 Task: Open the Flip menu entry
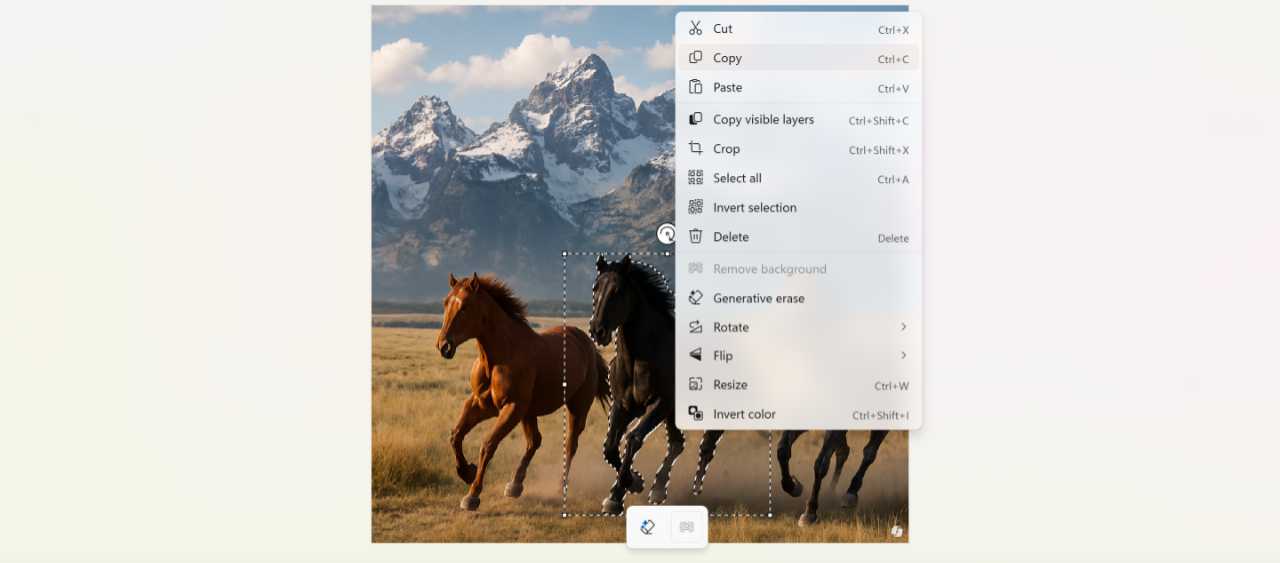[x=798, y=355]
